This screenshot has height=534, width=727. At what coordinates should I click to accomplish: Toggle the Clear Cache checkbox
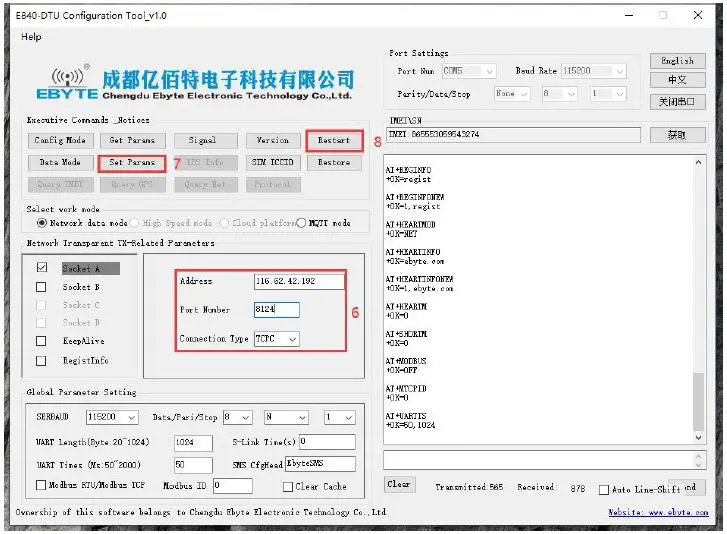[x=288, y=487]
